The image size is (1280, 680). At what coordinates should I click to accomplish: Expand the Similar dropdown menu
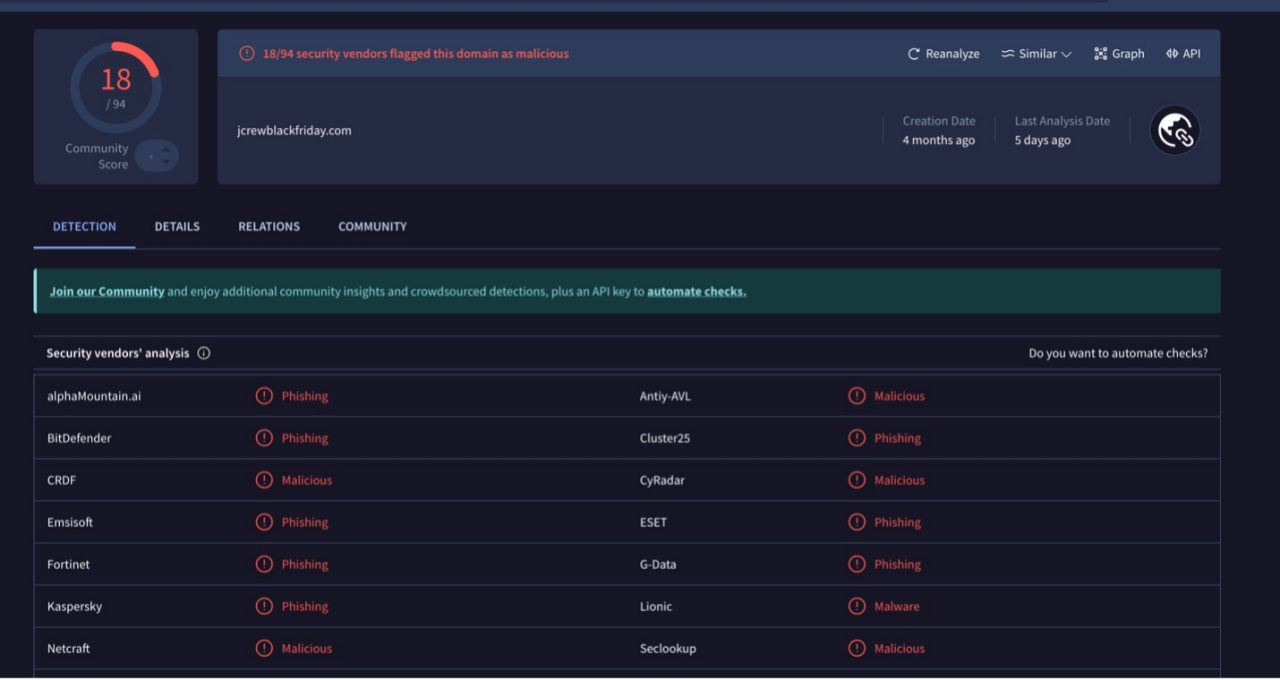click(1037, 54)
